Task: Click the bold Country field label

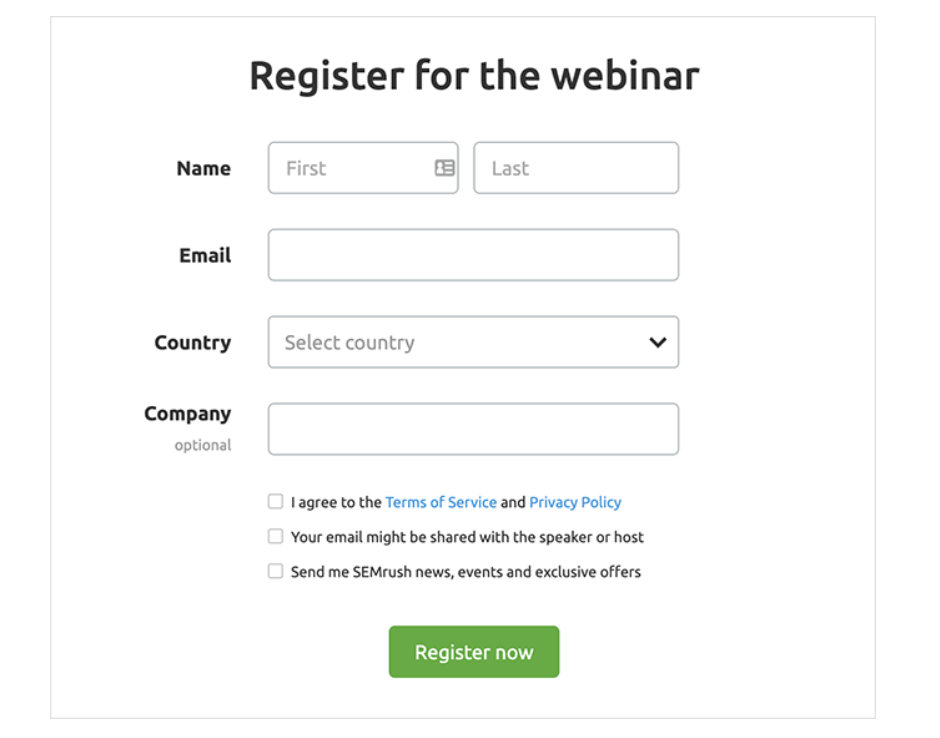Action: click(192, 342)
